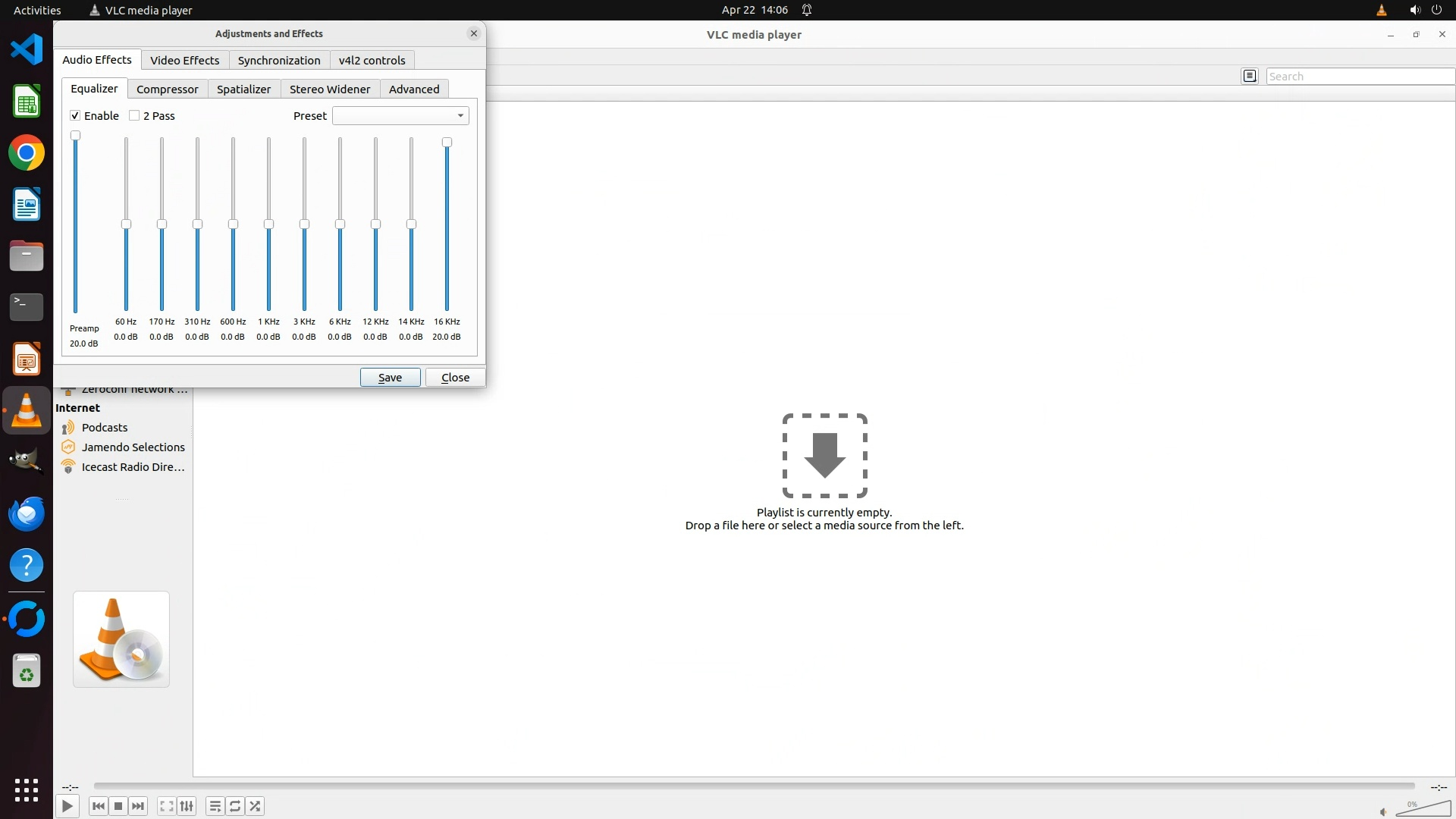The image size is (1456, 819).
Task: Open the Compressor sub-tab
Action: point(167,89)
